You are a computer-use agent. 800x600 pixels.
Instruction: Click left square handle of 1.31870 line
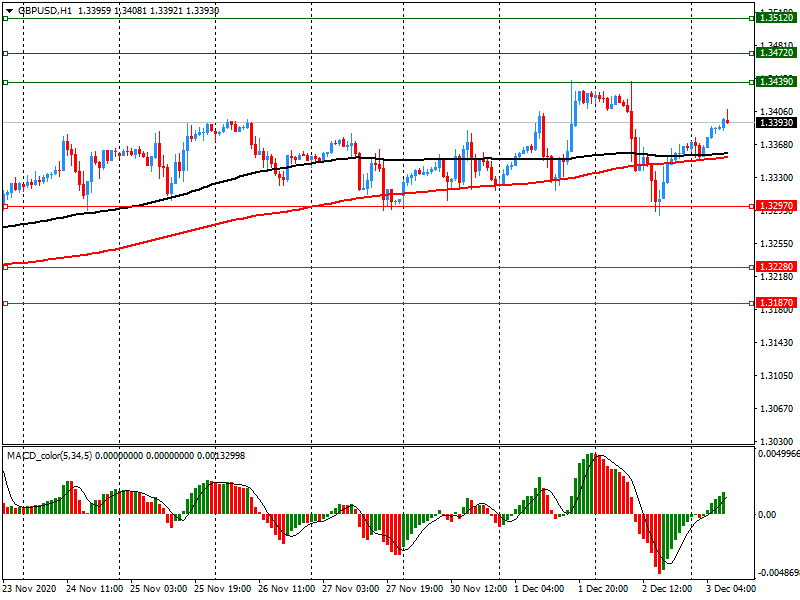5,303
